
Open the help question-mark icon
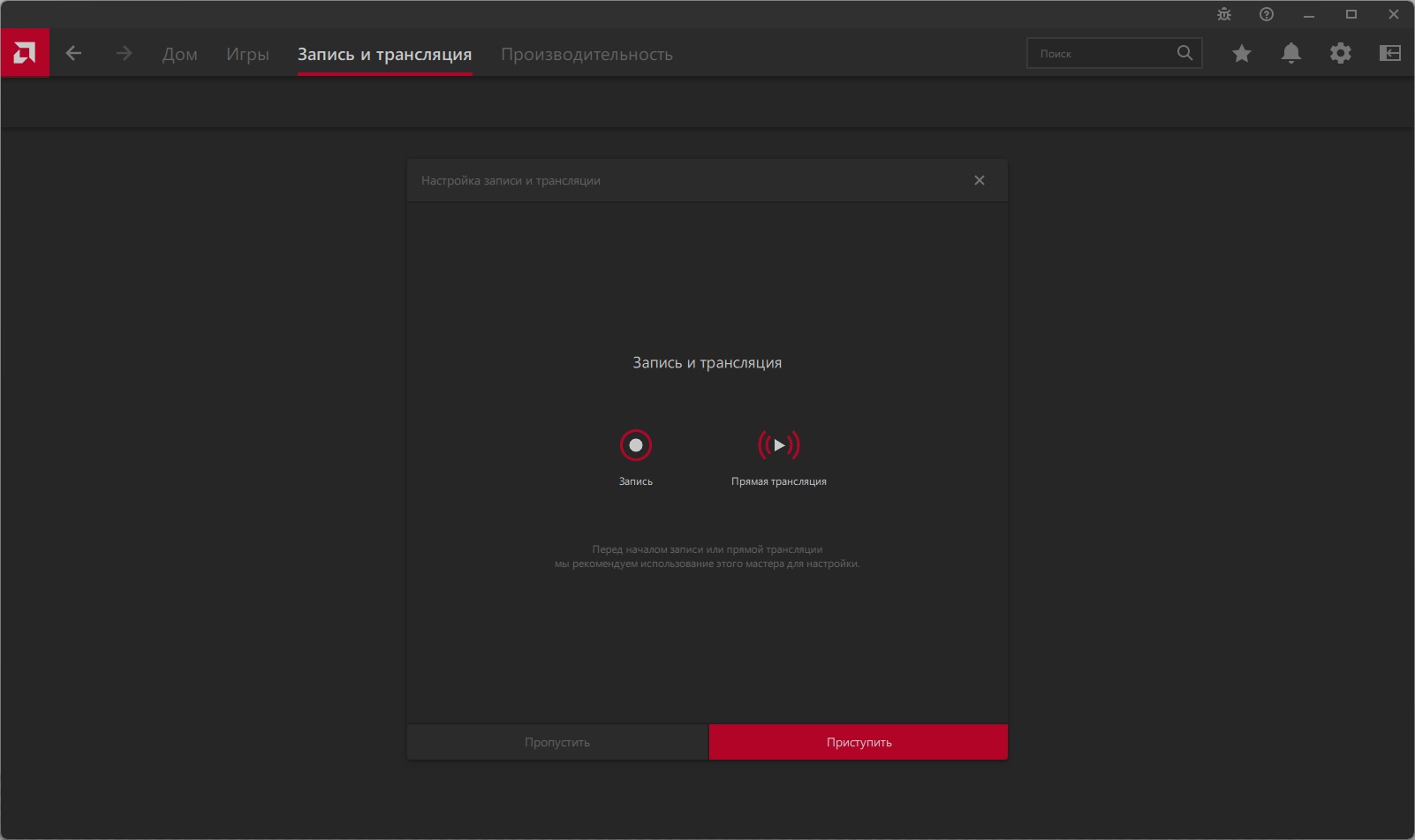click(x=1267, y=14)
